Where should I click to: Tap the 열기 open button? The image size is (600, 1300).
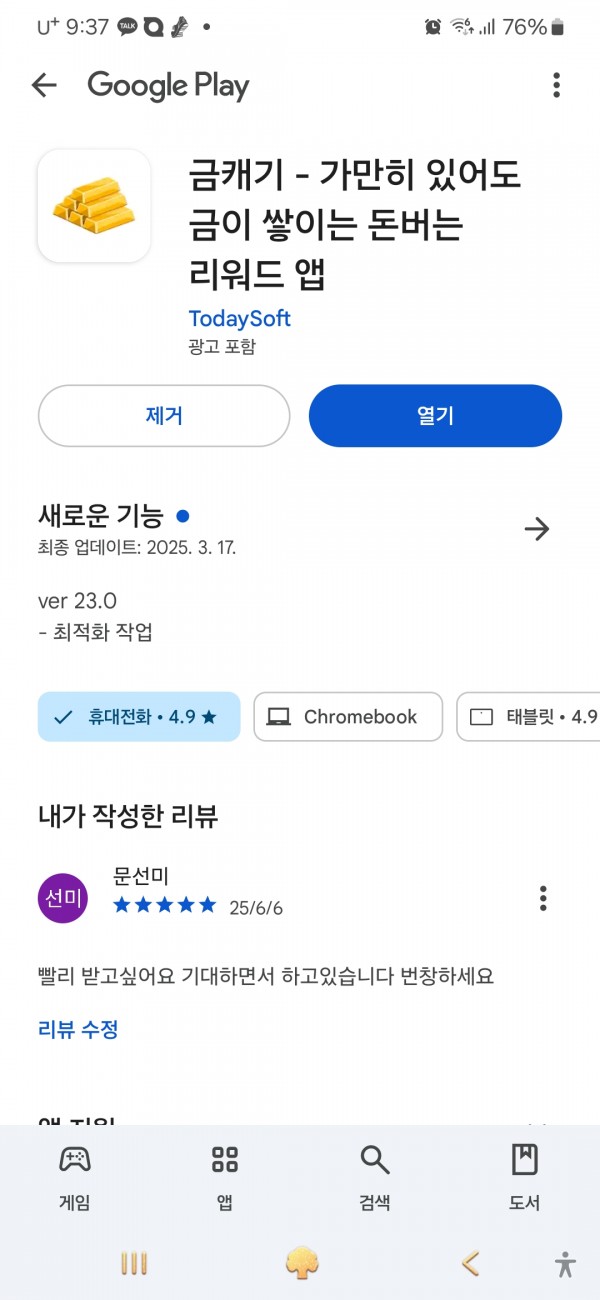[x=435, y=416]
